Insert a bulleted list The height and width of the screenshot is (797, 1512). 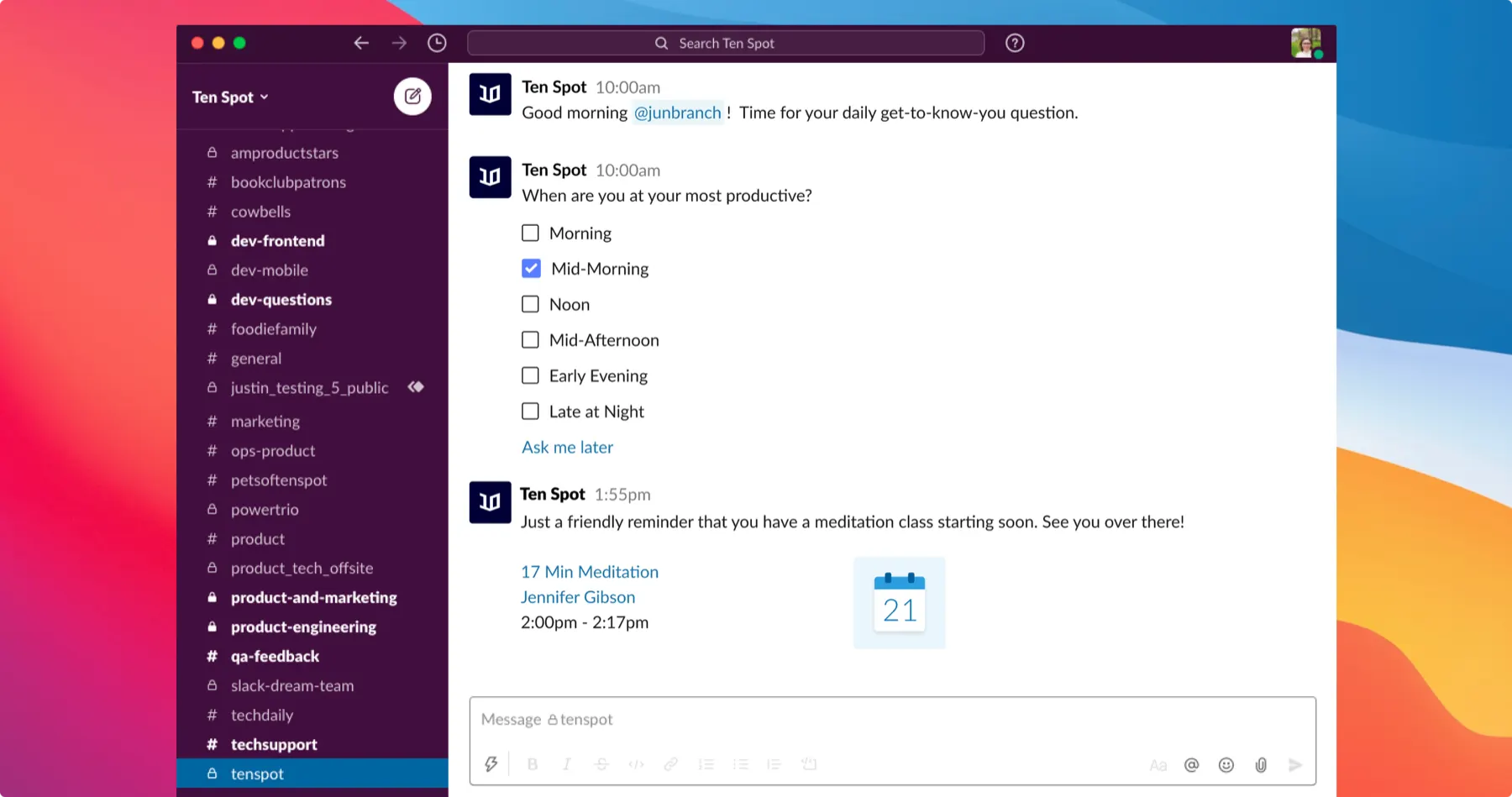tap(740, 764)
